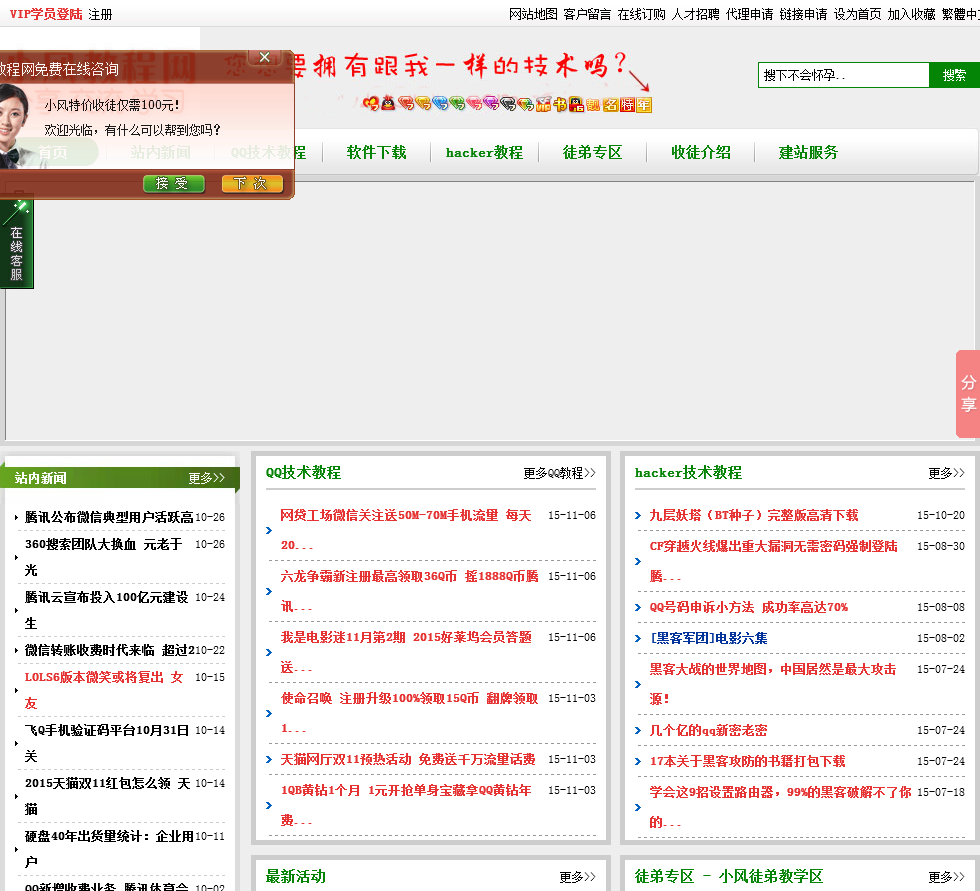Focus the search input field
The image size is (980, 891).
tap(843, 76)
